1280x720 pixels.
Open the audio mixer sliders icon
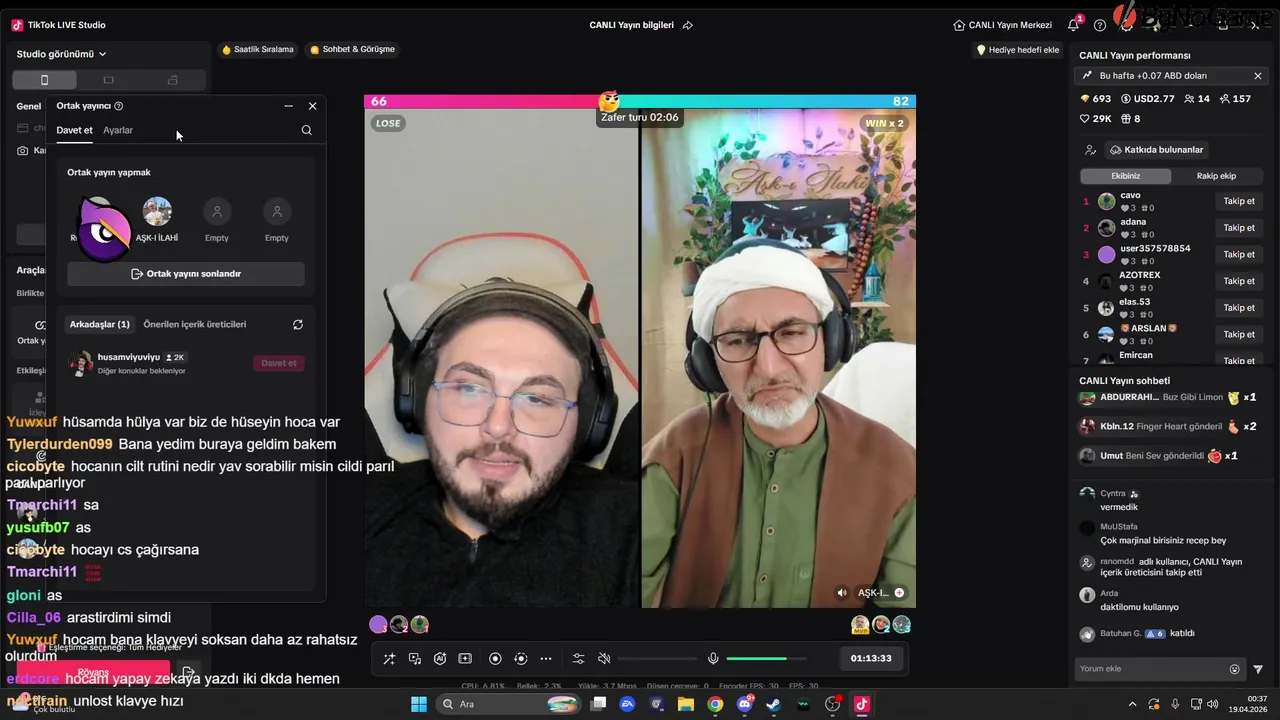click(578, 658)
